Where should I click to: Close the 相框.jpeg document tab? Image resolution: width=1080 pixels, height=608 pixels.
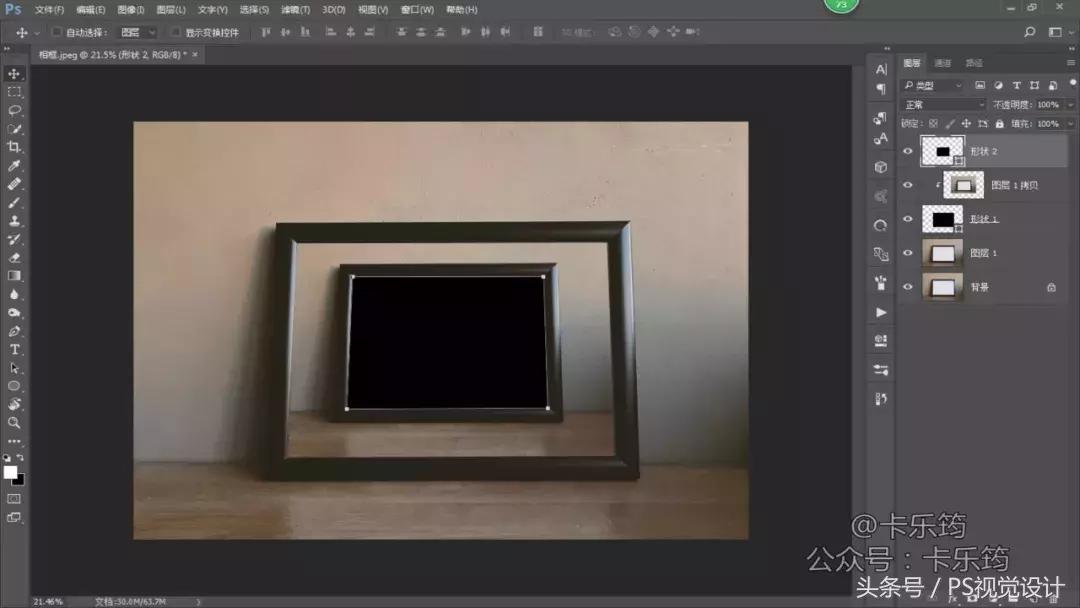[195, 54]
